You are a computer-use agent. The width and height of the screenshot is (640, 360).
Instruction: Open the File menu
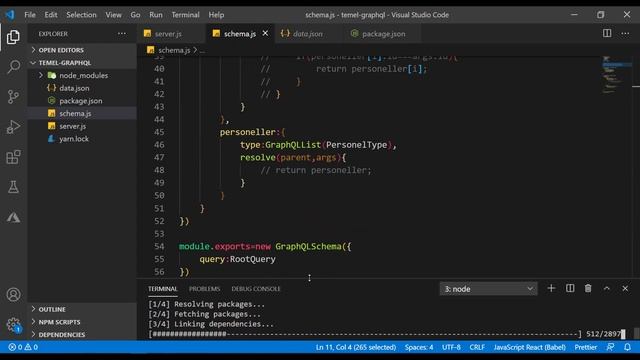30,15
